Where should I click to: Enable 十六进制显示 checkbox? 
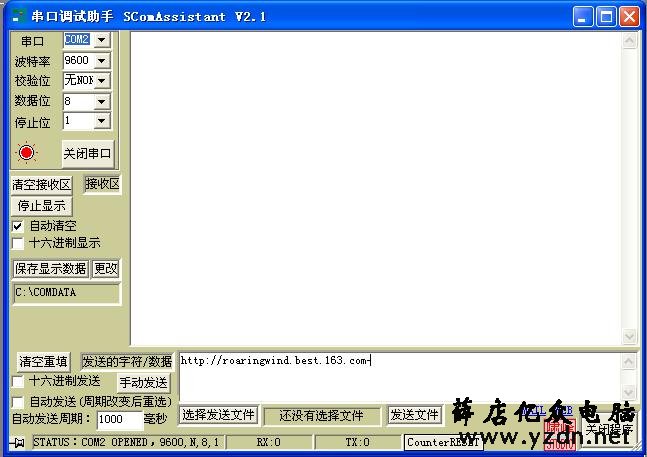tap(18, 243)
